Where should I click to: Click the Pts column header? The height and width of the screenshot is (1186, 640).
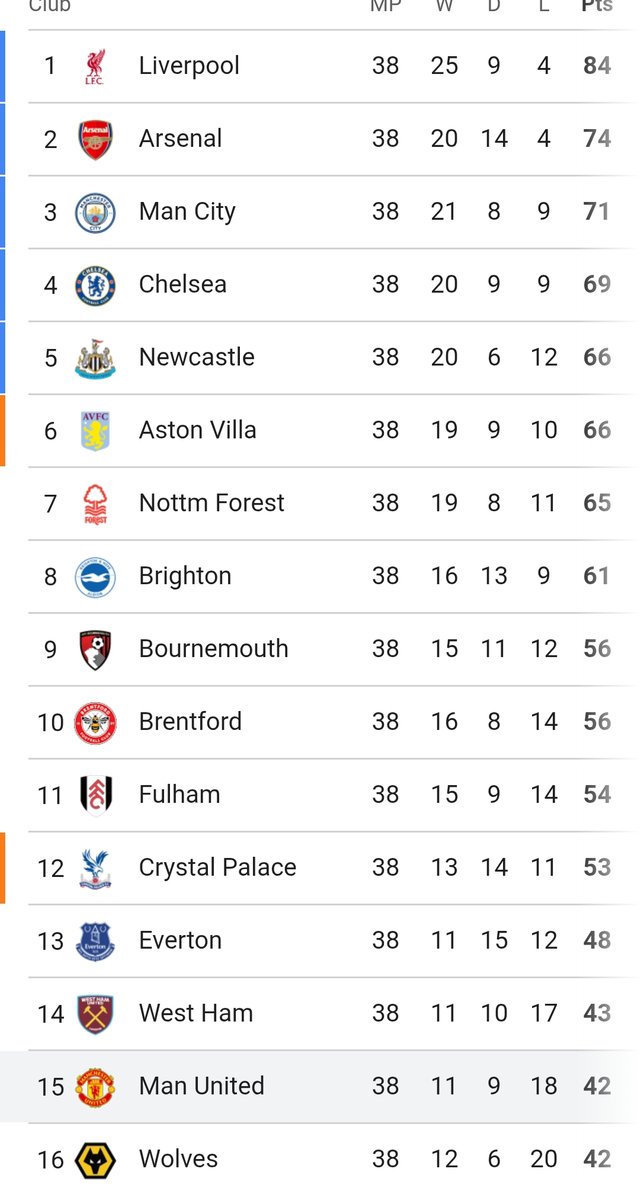597,6
